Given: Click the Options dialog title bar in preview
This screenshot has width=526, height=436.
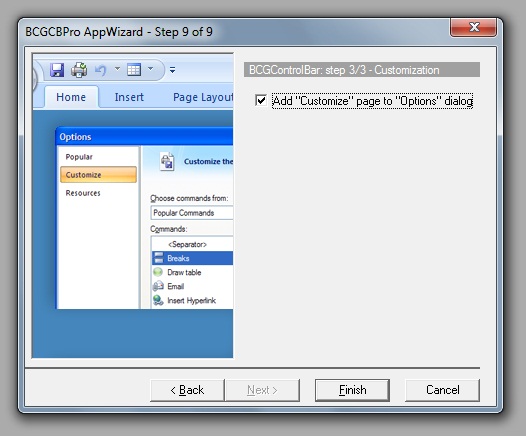Looking at the screenshot, I should [144, 137].
